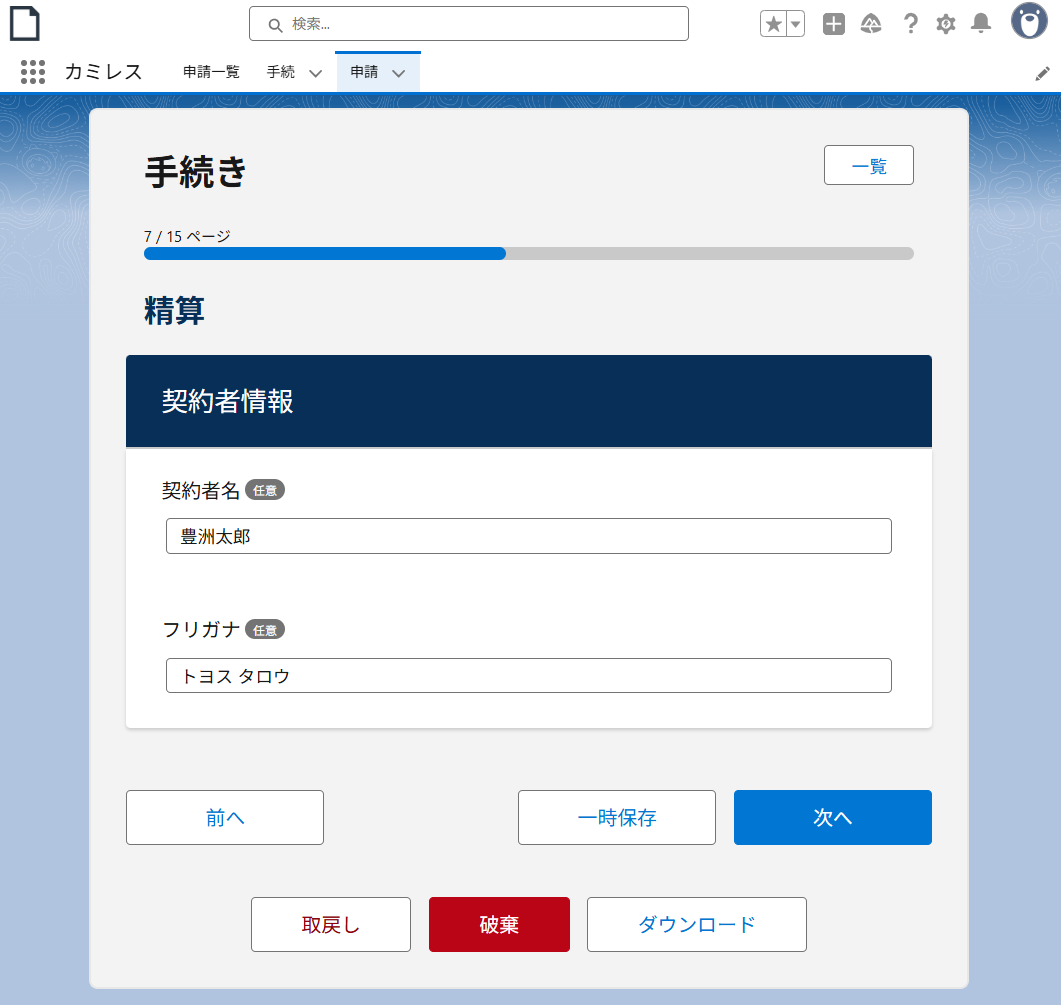This screenshot has width=1061, height=1005.
Task: Click the 次へ button
Action: pyautogui.click(x=832, y=817)
